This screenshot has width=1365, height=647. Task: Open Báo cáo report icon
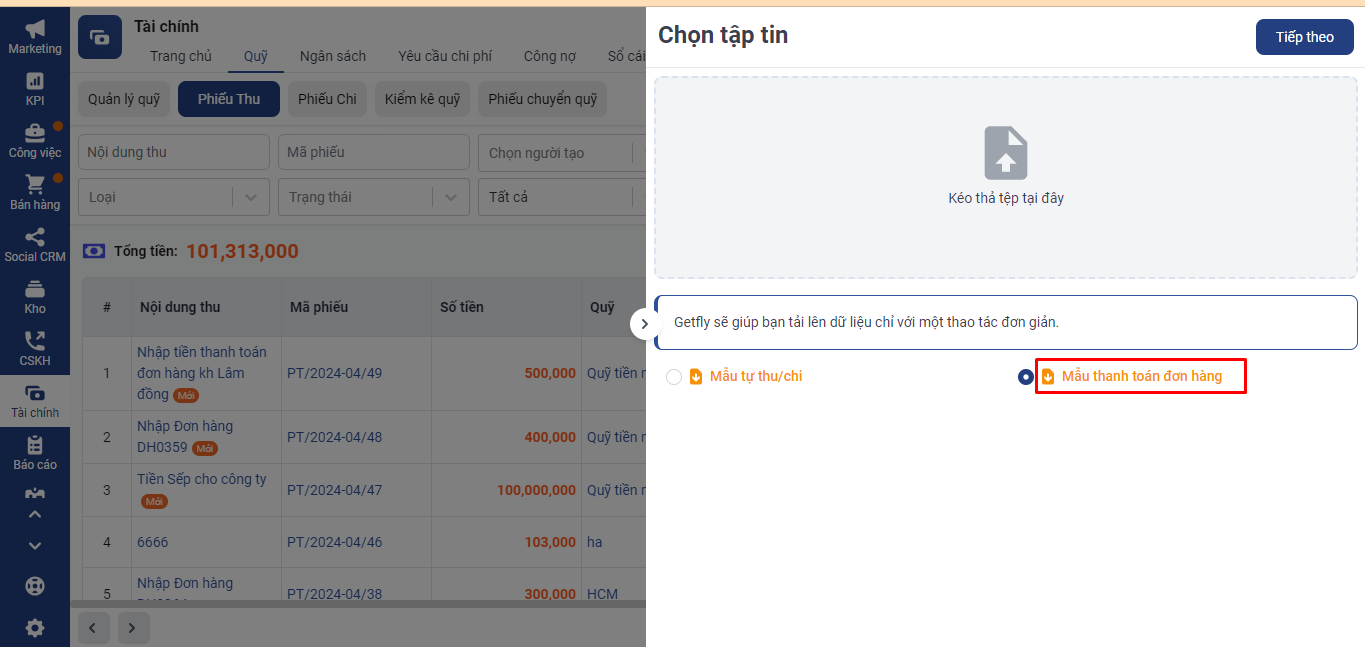[35, 446]
